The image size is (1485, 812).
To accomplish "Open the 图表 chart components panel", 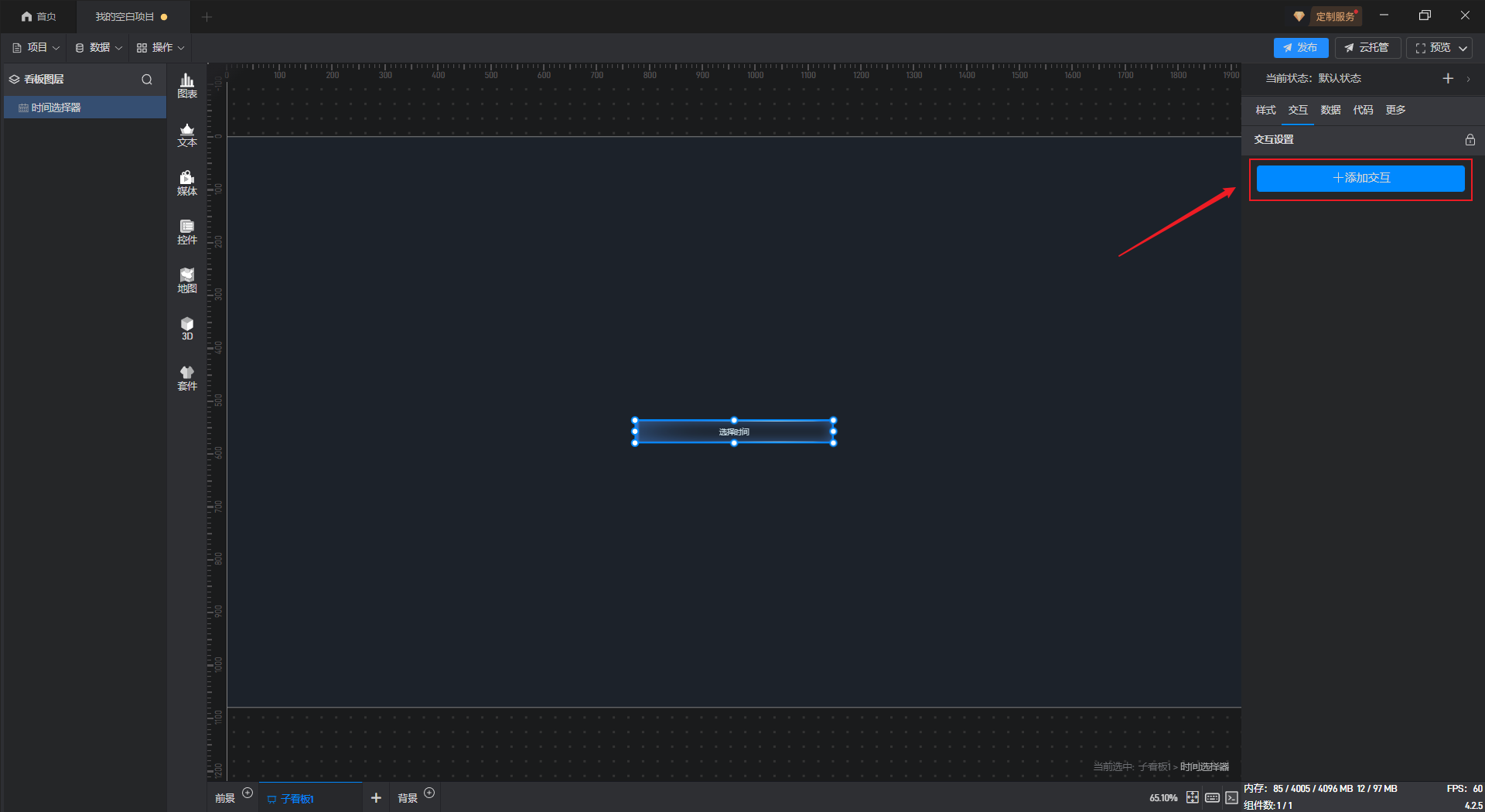I will click(x=187, y=85).
